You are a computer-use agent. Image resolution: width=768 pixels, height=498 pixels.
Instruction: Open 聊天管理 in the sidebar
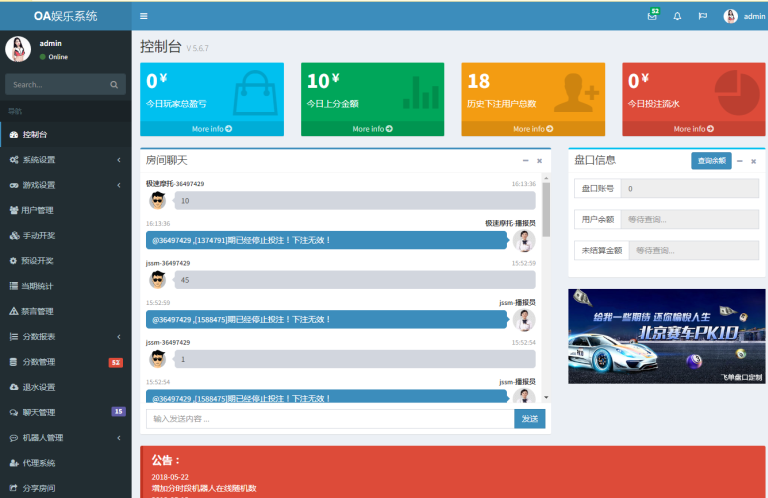click(x=39, y=412)
